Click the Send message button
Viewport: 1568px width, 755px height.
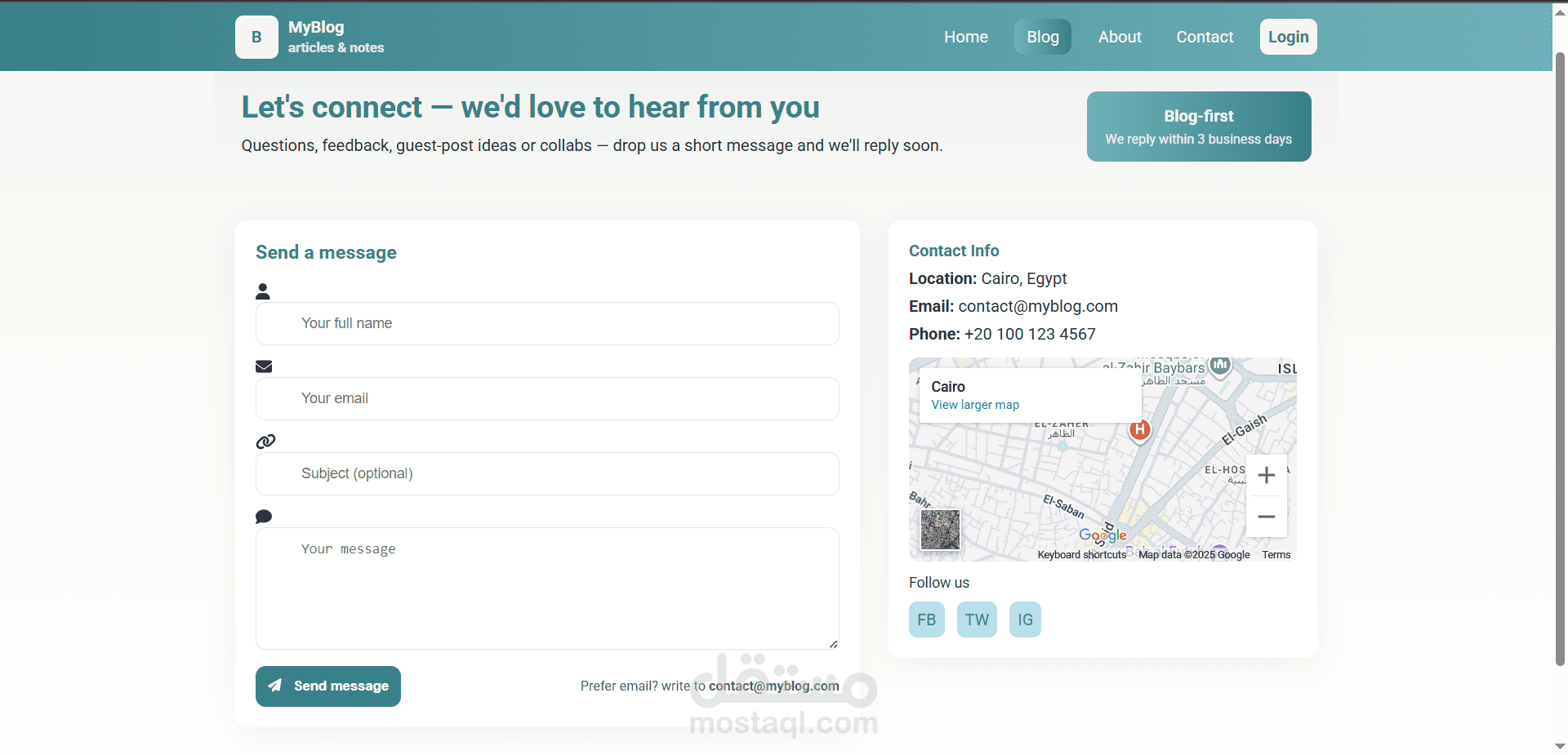click(x=328, y=686)
